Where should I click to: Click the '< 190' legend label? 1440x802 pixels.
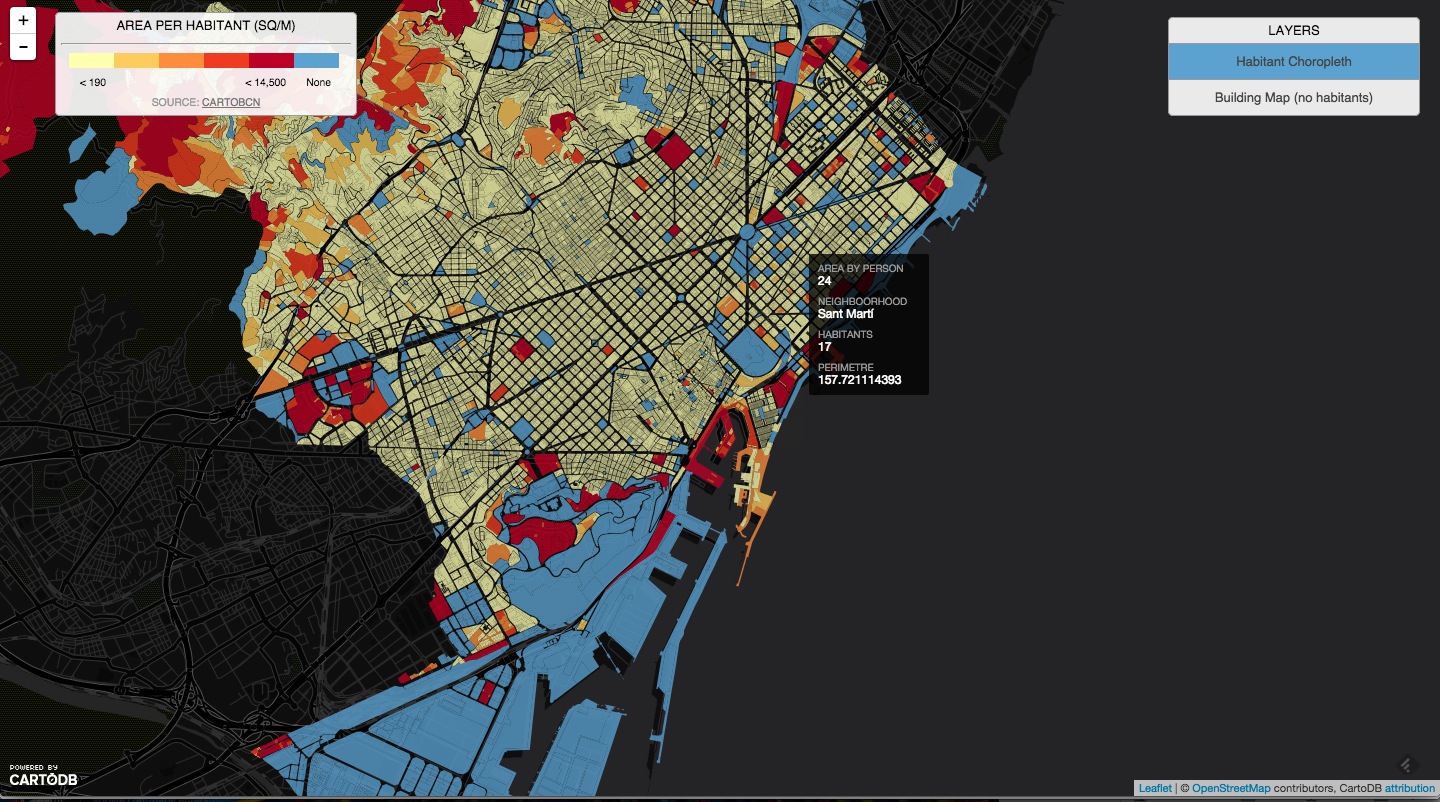click(x=93, y=83)
